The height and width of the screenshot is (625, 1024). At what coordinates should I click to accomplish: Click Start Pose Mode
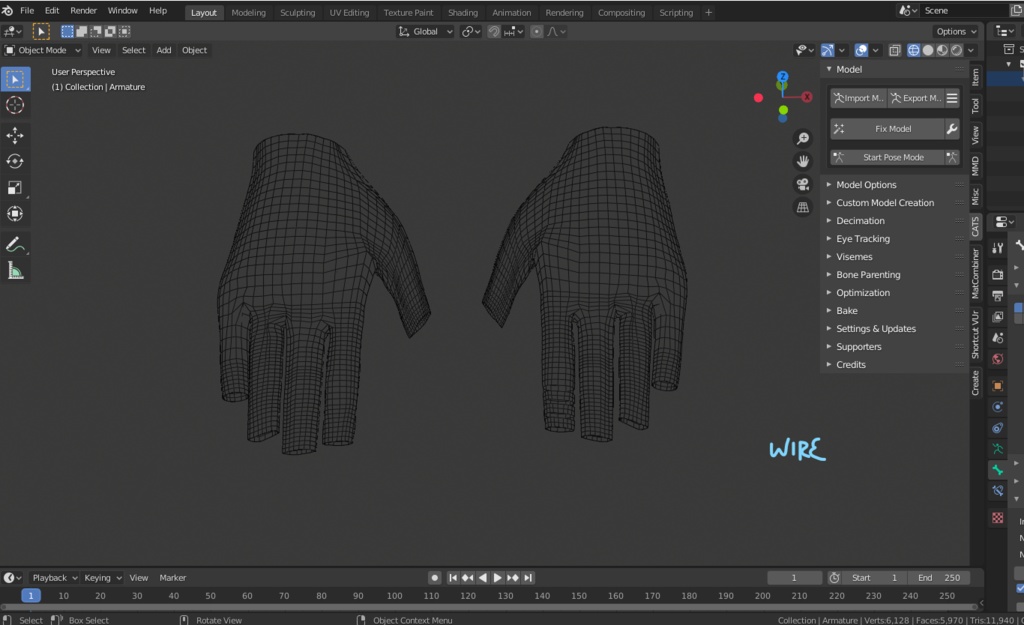point(893,157)
